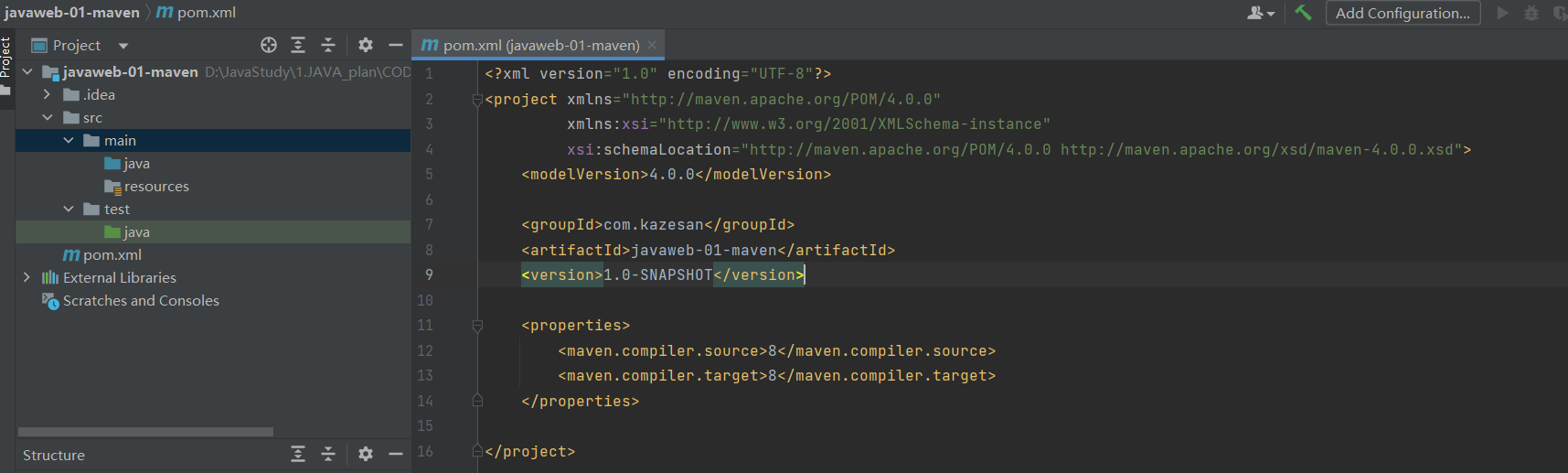Expand the .idea folder
The width and height of the screenshot is (1568, 473).
point(47,94)
